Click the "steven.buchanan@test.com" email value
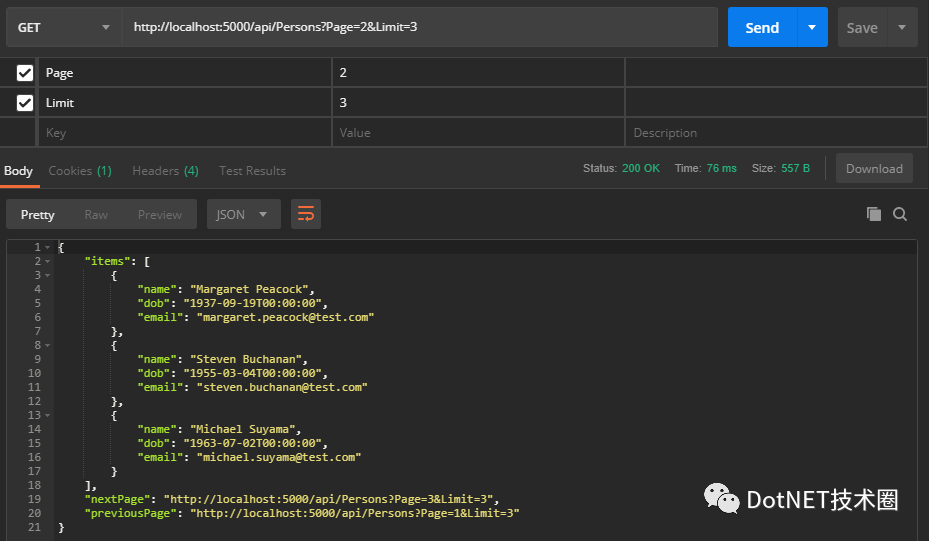929x541 pixels. point(282,388)
